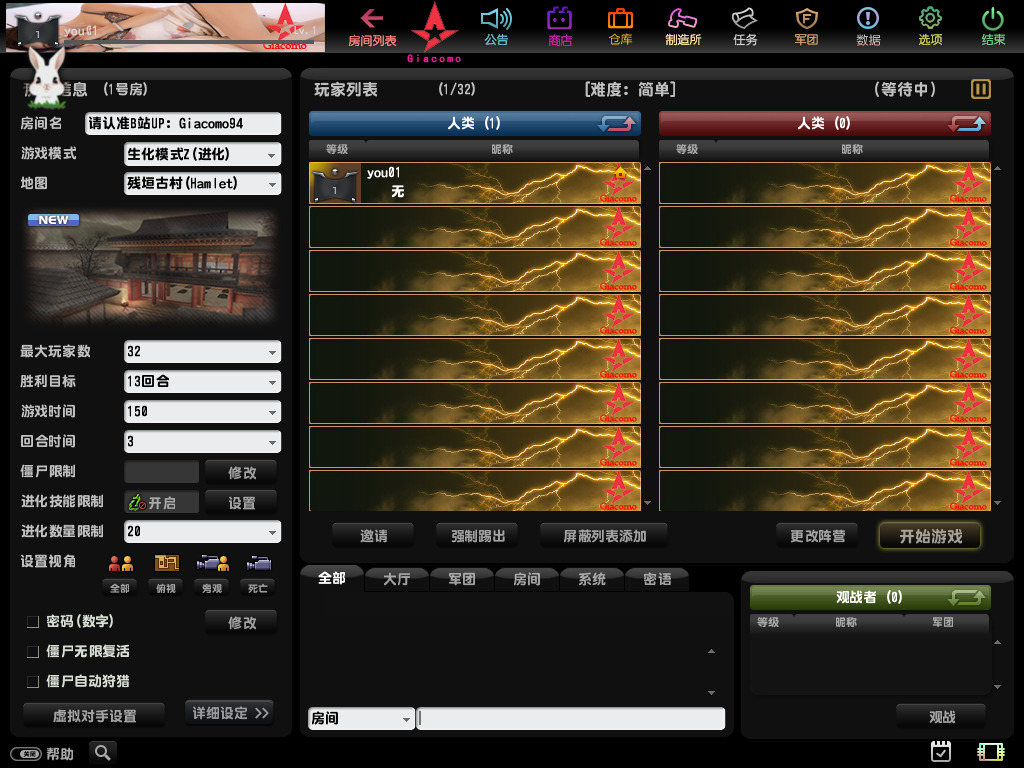Click the magnifier search icon beside 帮助

(x=102, y=752)
